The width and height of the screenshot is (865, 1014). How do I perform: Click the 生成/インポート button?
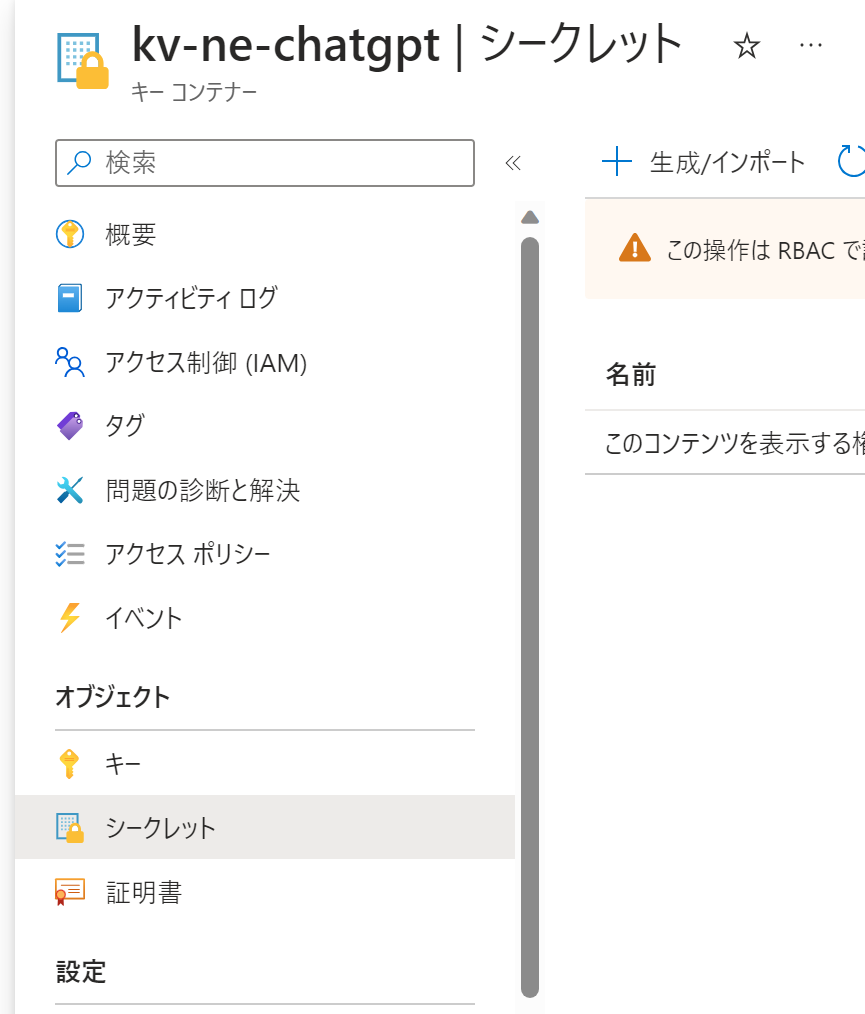tap(705, 162)
